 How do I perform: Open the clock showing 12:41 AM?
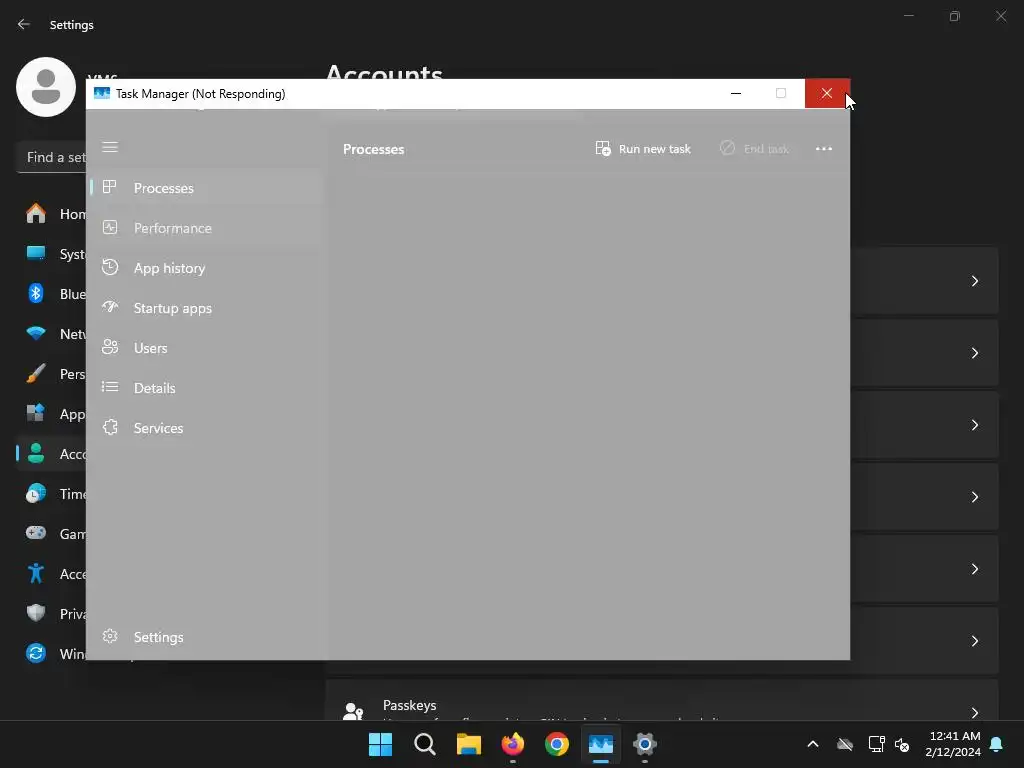coord(953,744)
